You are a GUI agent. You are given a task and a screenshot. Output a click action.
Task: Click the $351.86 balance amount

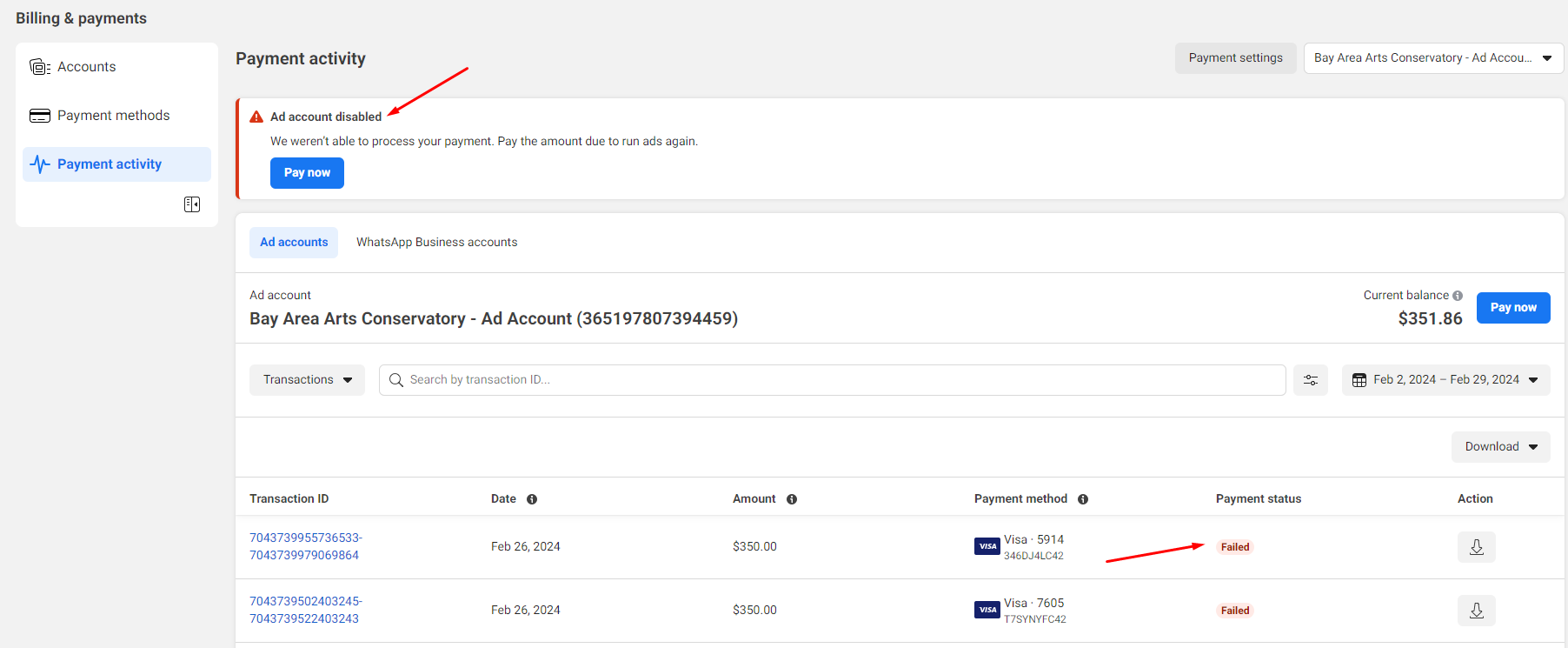1430,319
